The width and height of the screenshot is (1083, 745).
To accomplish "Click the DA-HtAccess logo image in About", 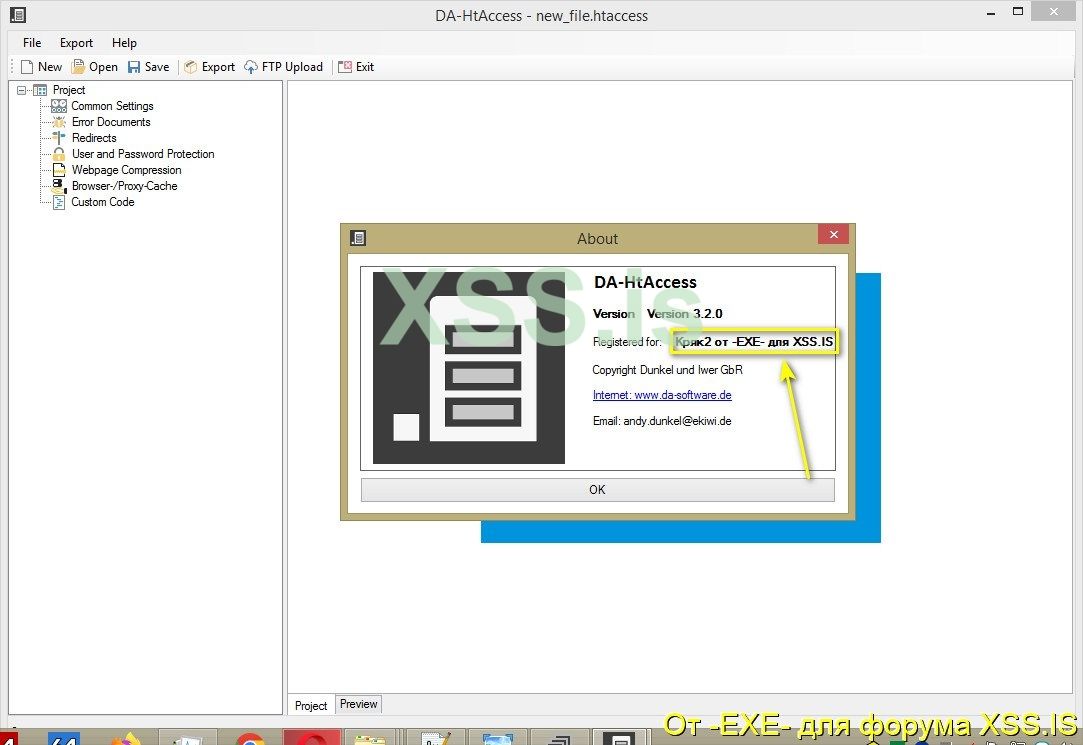I will pyautogui.click(x=469, y=367).
